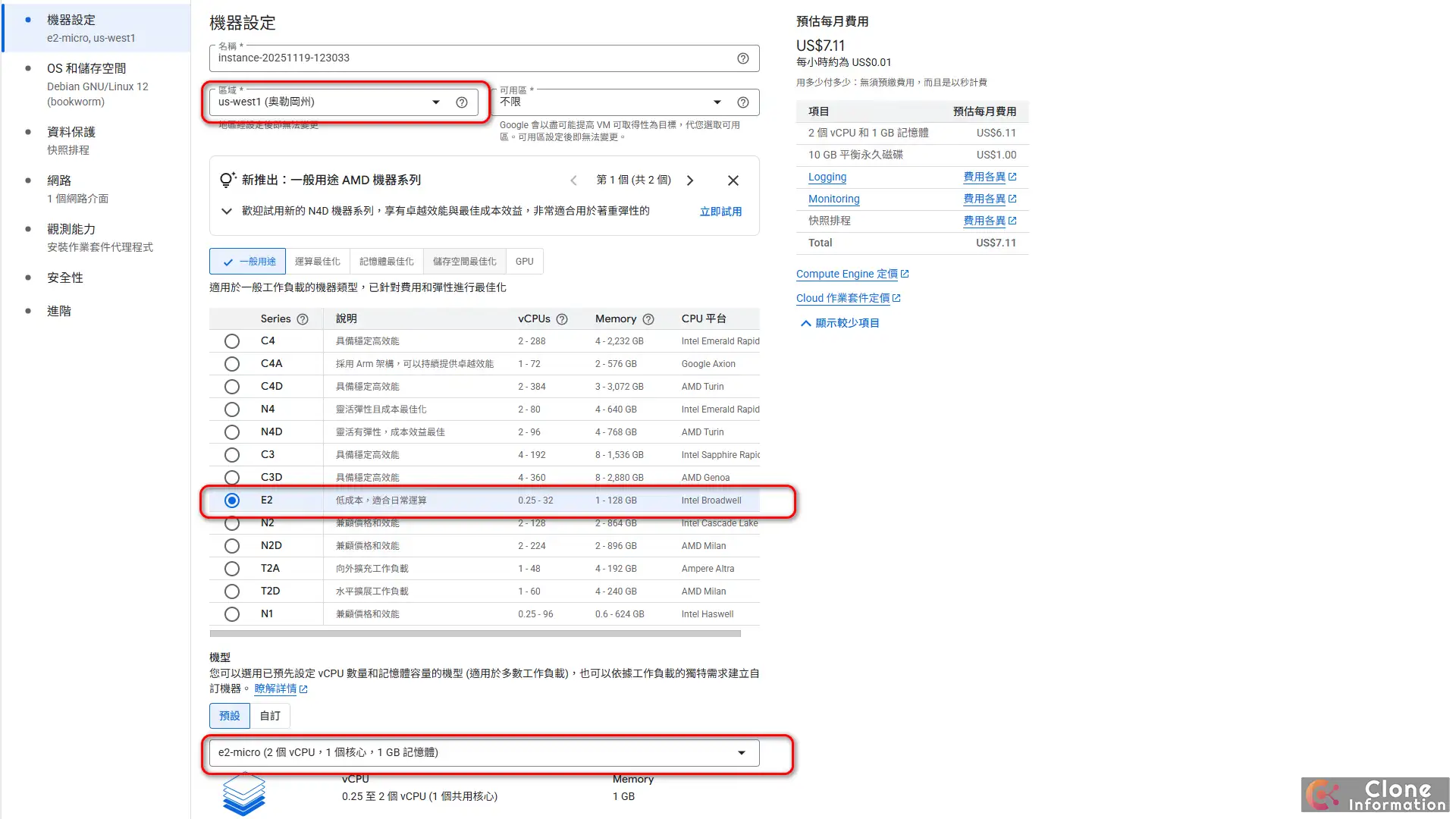Click help icon in instance name field

coord(743,58)
